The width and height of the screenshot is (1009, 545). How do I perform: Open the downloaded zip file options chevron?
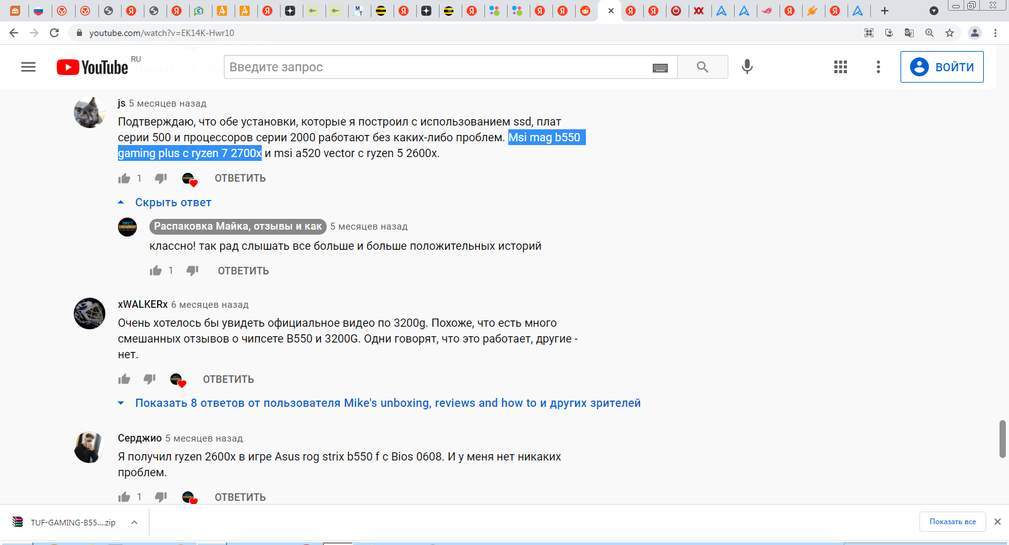point(134,522)
